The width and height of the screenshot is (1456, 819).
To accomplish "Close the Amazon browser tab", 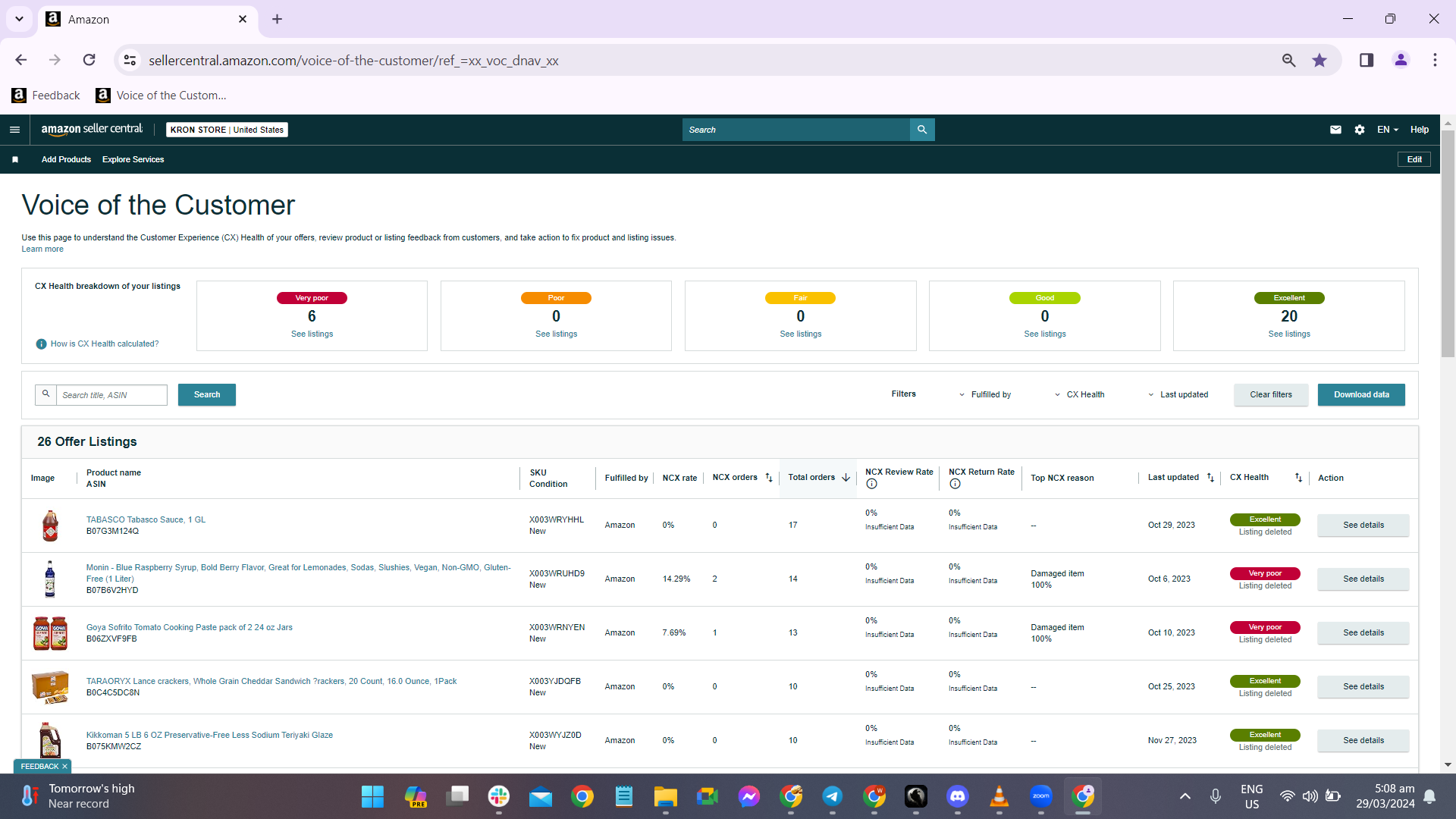I will [243, 19].
